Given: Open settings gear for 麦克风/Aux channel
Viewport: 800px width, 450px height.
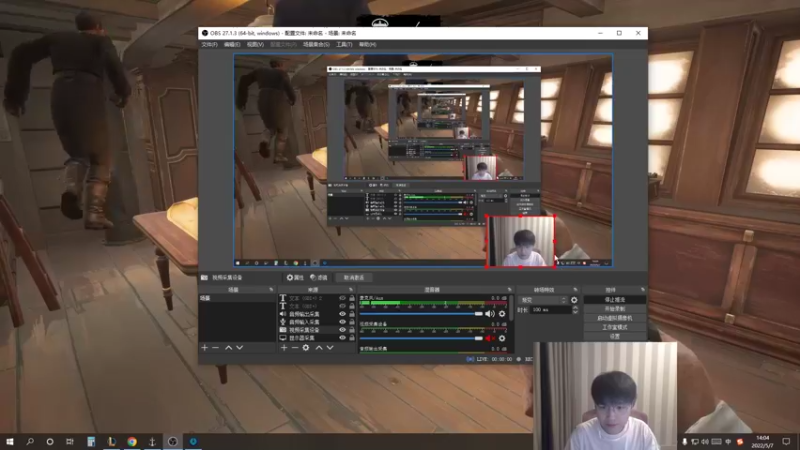Looking at the screenshot, I should click(502, 314).
